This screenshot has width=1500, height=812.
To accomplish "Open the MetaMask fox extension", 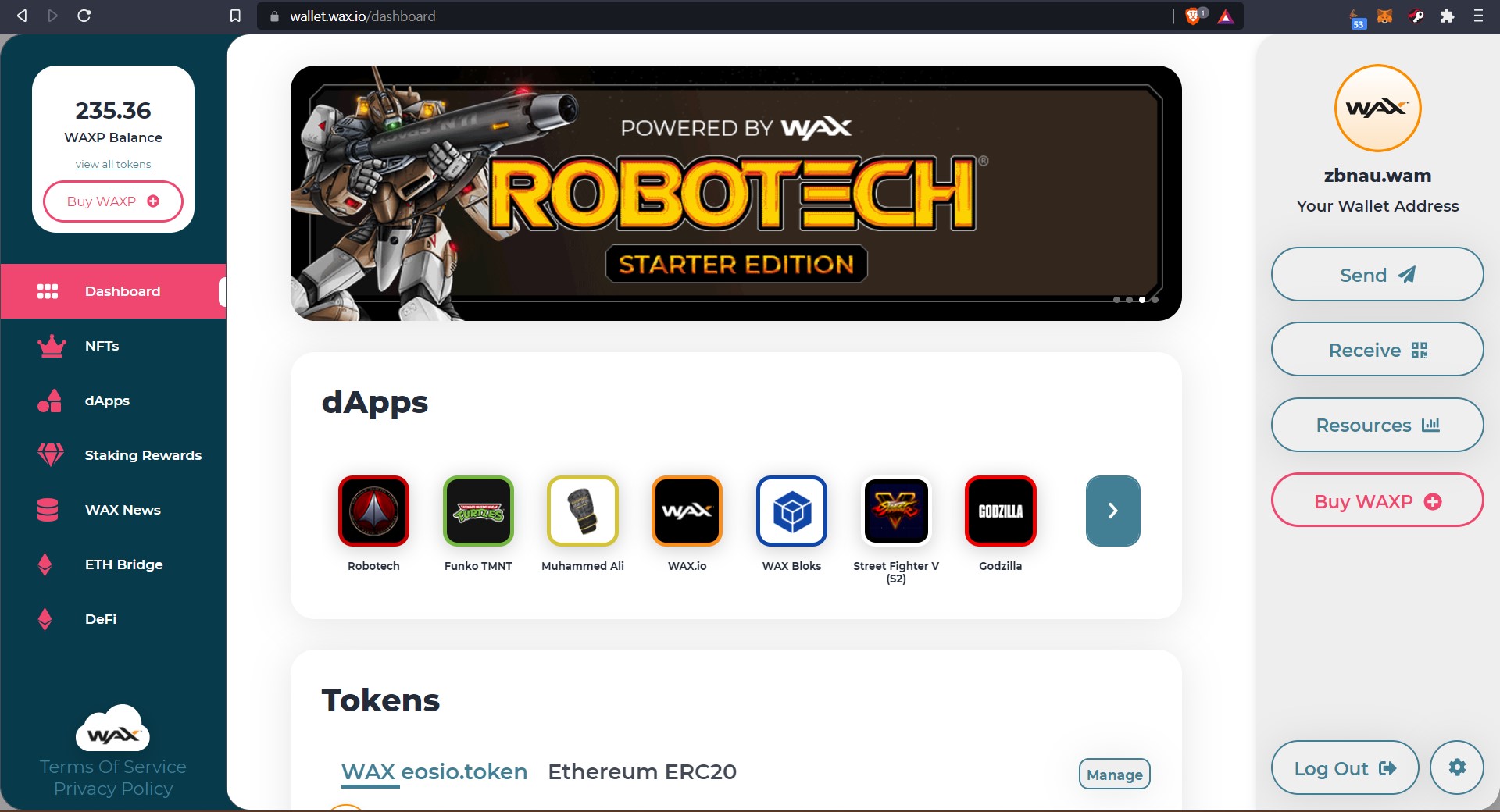I will click(1385, 16).
